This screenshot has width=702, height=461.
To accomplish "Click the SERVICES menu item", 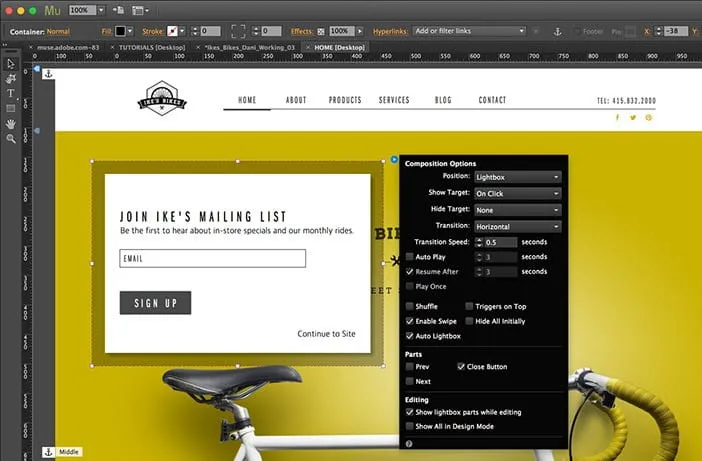I will pyautogui.click(x=394, y=100).
